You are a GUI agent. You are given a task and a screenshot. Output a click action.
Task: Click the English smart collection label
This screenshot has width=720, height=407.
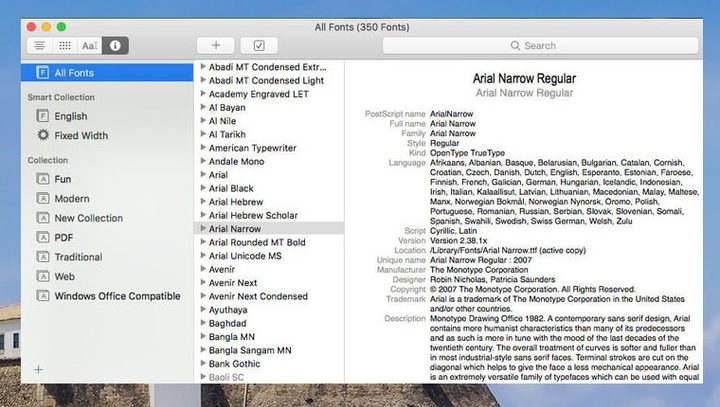71,116
